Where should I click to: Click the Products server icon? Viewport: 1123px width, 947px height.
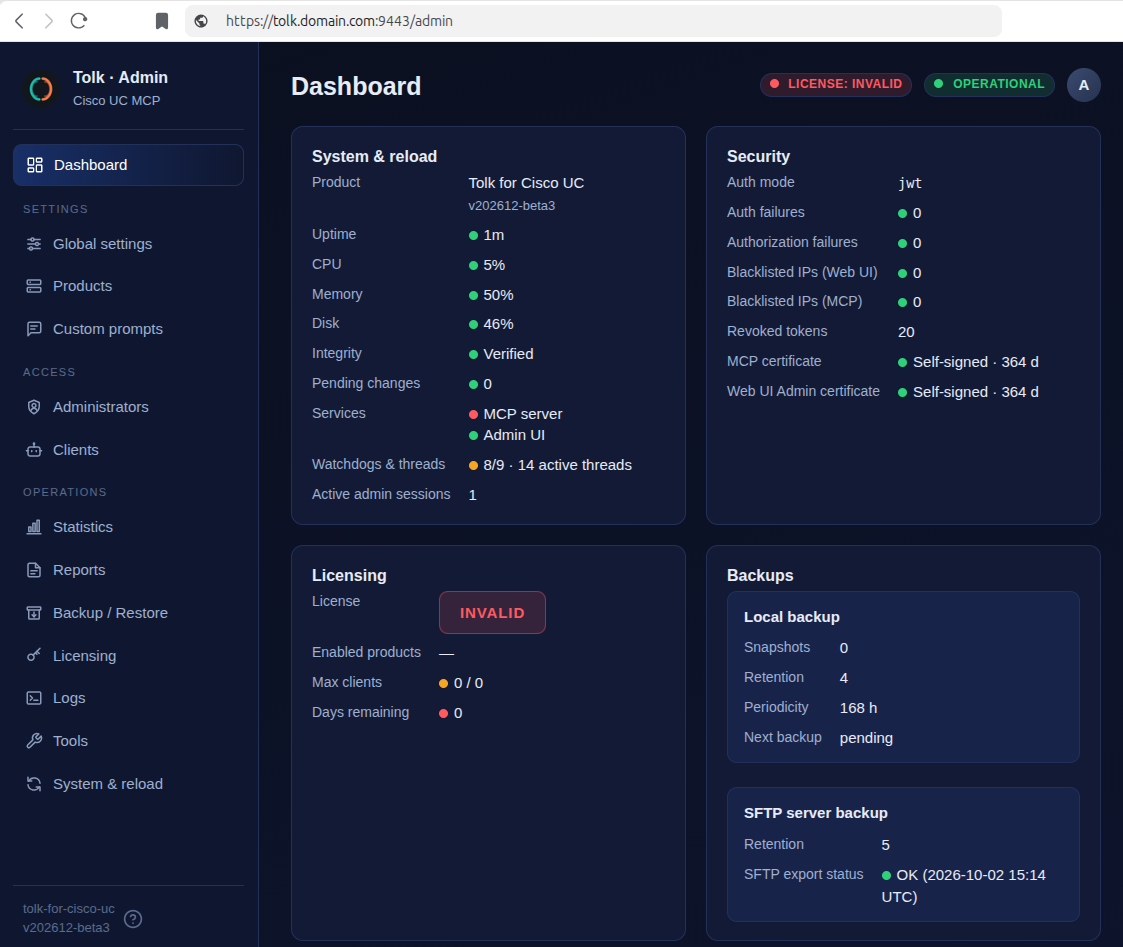coord(34,286)
